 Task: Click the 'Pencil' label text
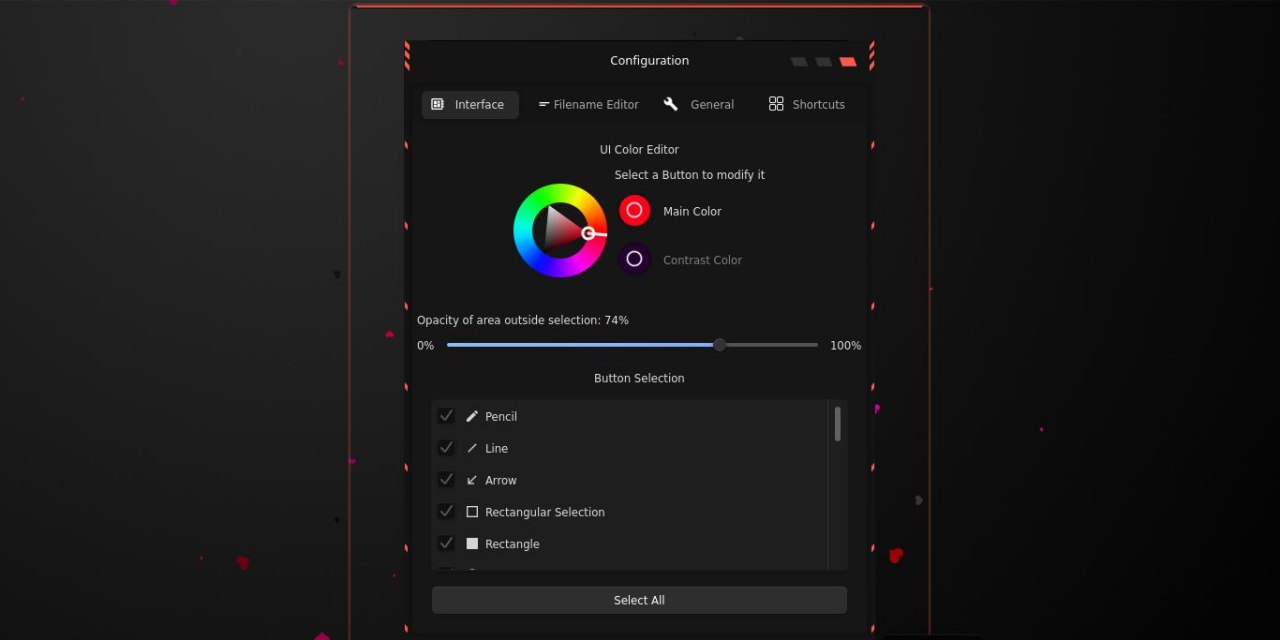(501, 416)
